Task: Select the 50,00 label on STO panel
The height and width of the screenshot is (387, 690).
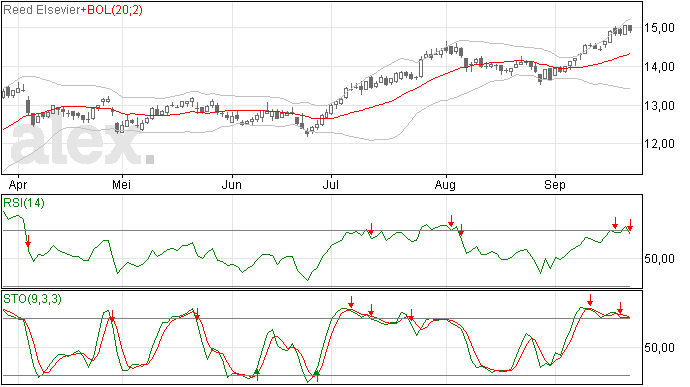Action: (x=659, y=348)
